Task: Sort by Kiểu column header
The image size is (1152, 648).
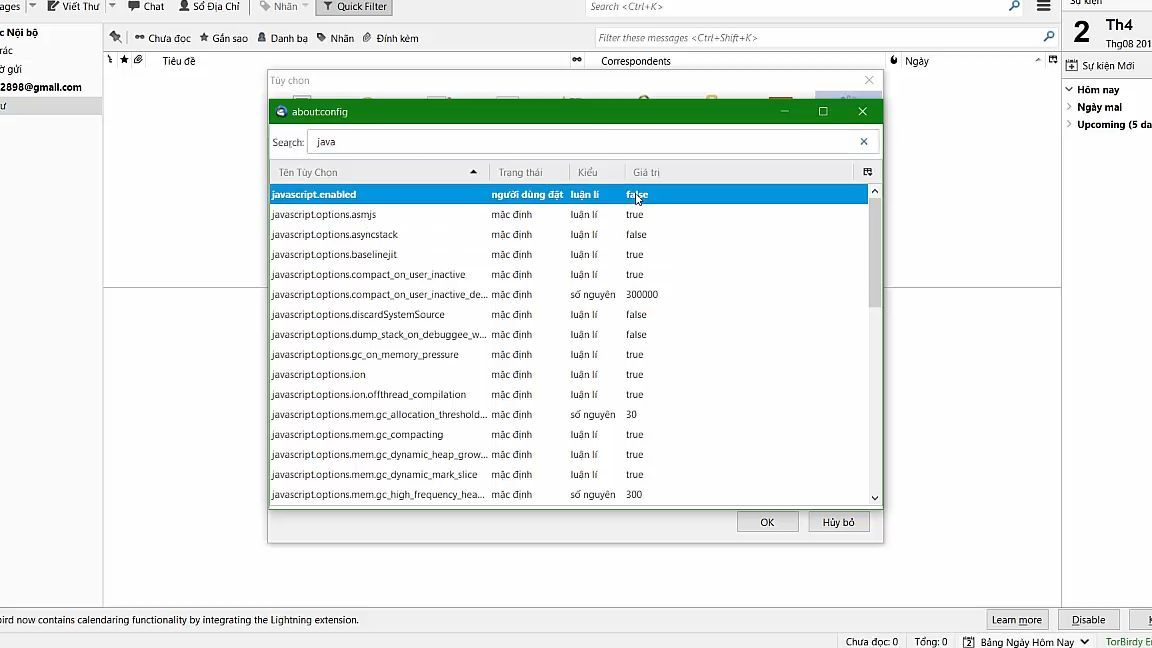Action: click(597, 172)
